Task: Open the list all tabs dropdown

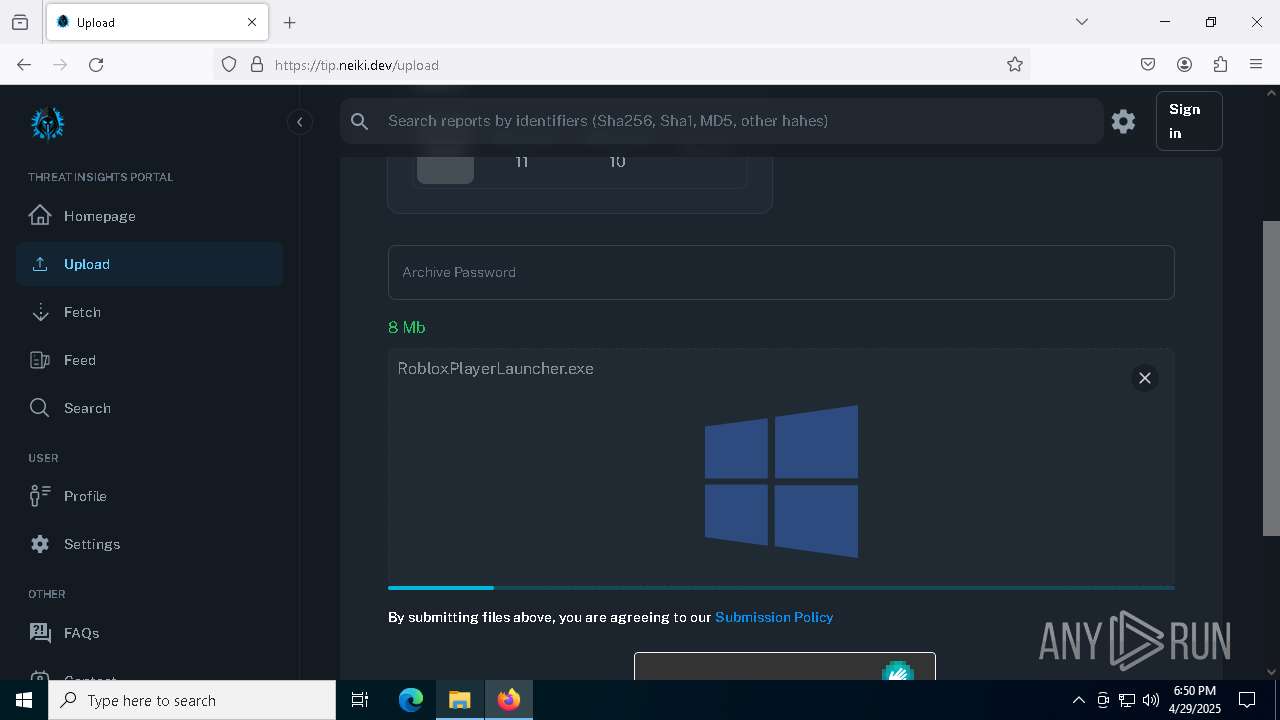Action: tap(1081, 22)
